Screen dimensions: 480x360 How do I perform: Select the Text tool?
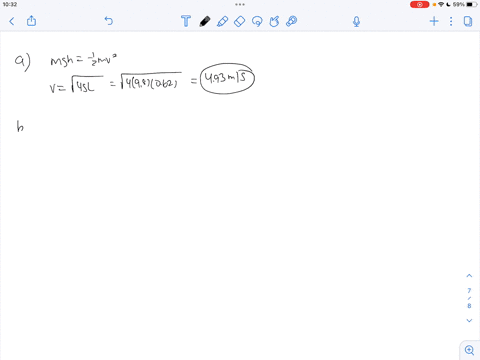pyautogui.click(x=186, y=21)
